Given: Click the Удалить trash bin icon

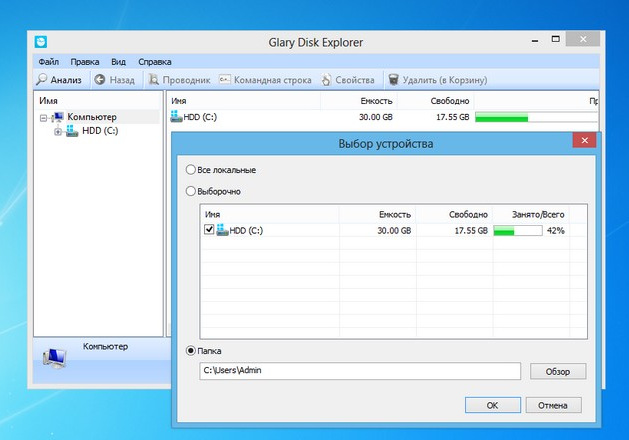Looking at the screenshot, I should 394,79.
